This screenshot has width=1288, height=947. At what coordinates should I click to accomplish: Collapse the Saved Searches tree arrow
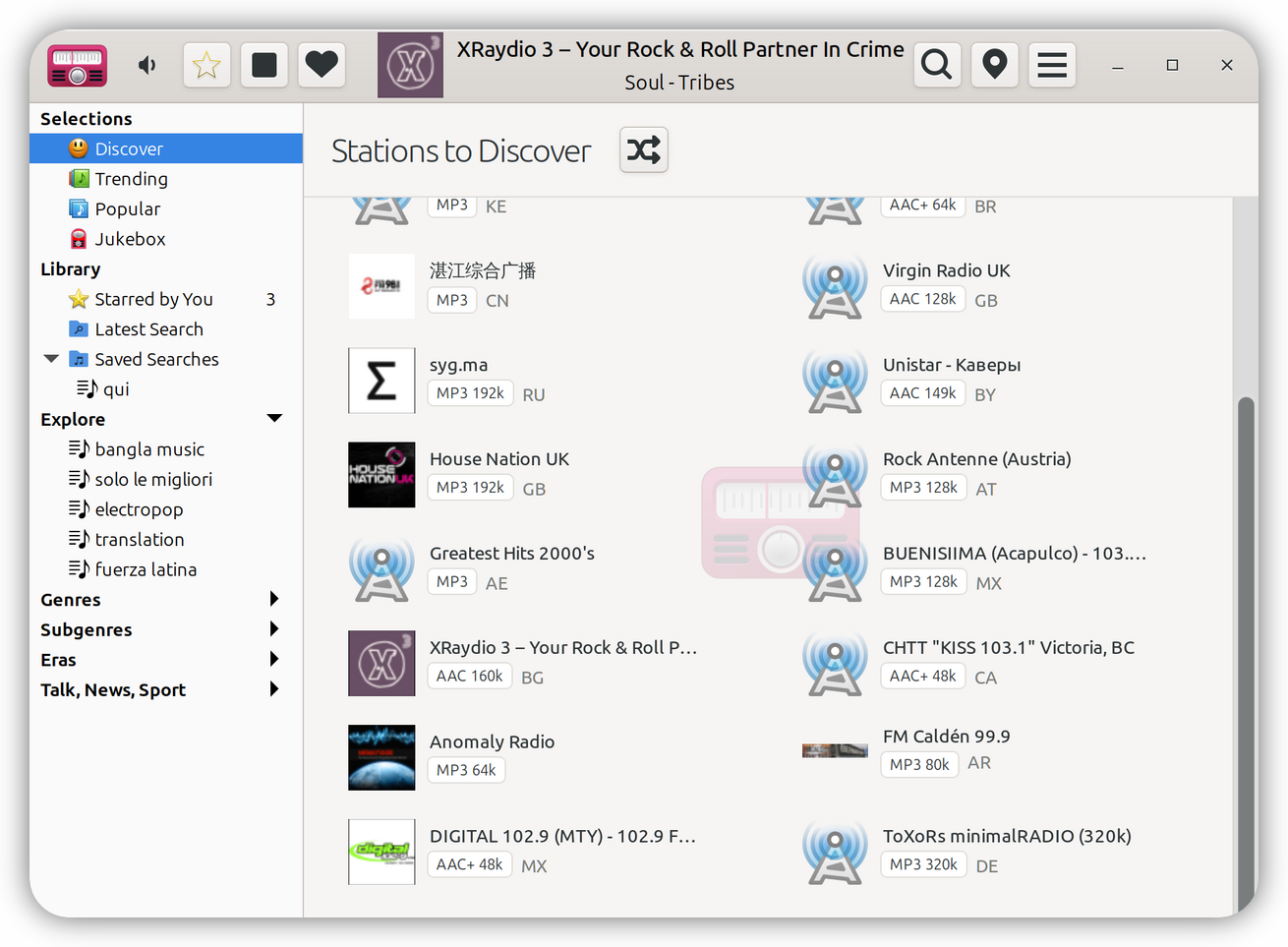click(51, 359)
